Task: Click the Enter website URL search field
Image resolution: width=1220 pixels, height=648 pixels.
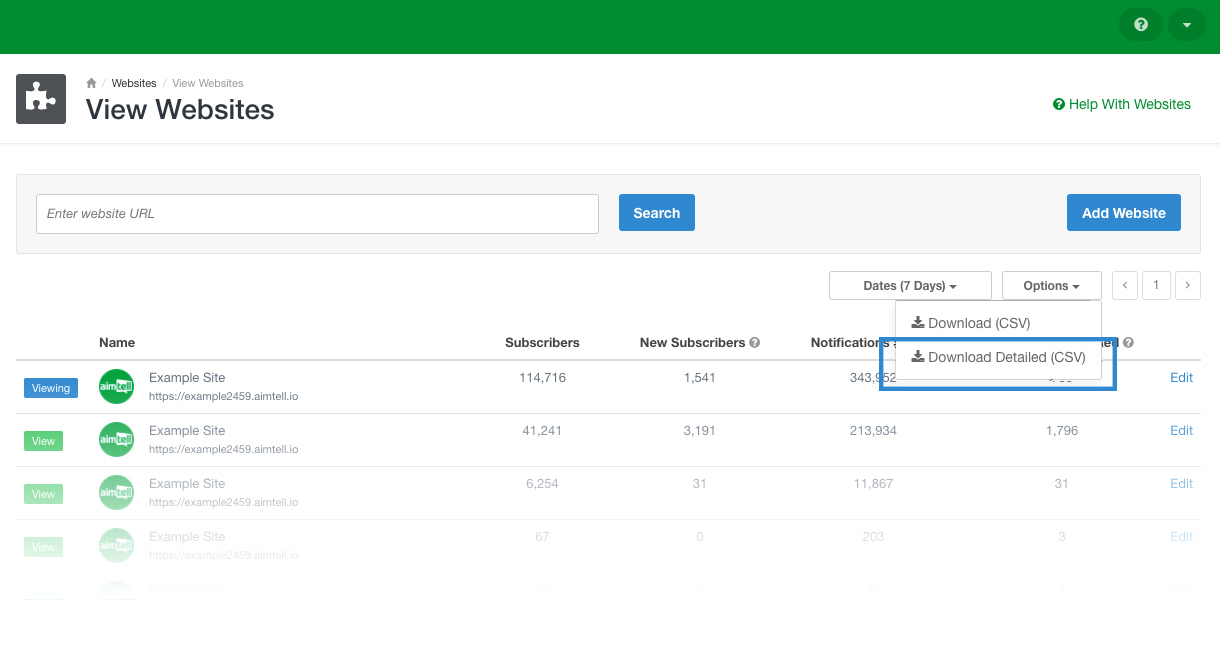Action: tap(317, 214)
